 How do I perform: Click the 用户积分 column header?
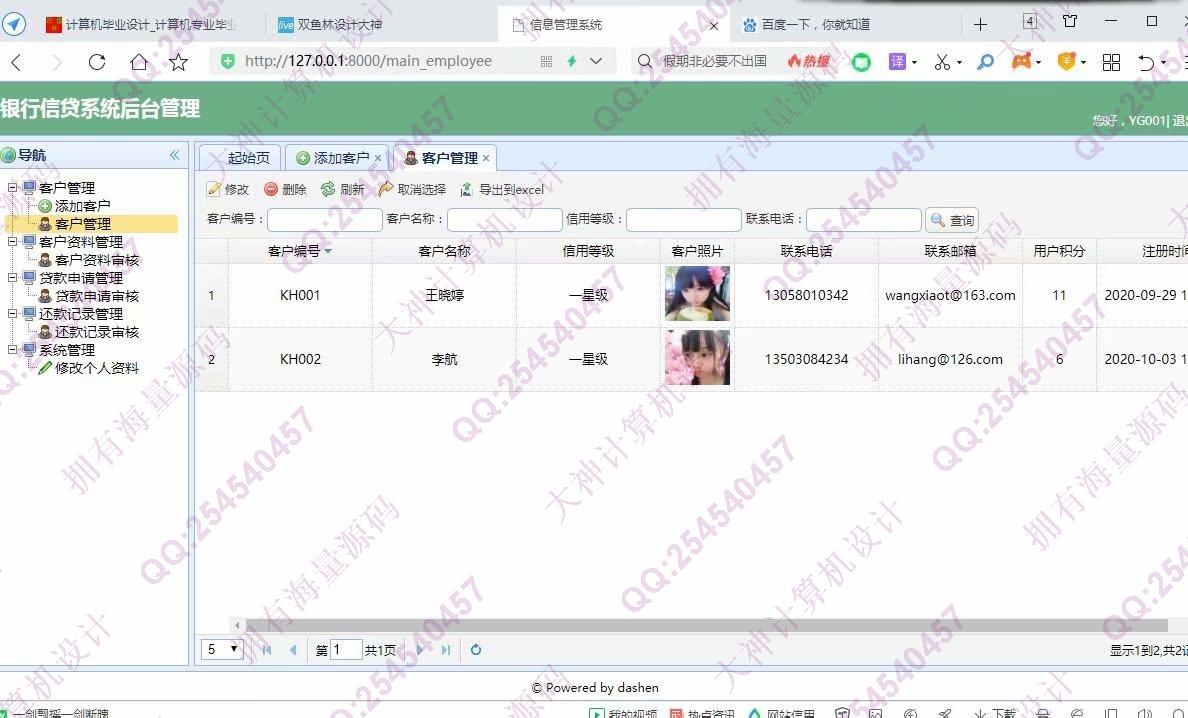pyautogui.click(x=1059, y=251)
